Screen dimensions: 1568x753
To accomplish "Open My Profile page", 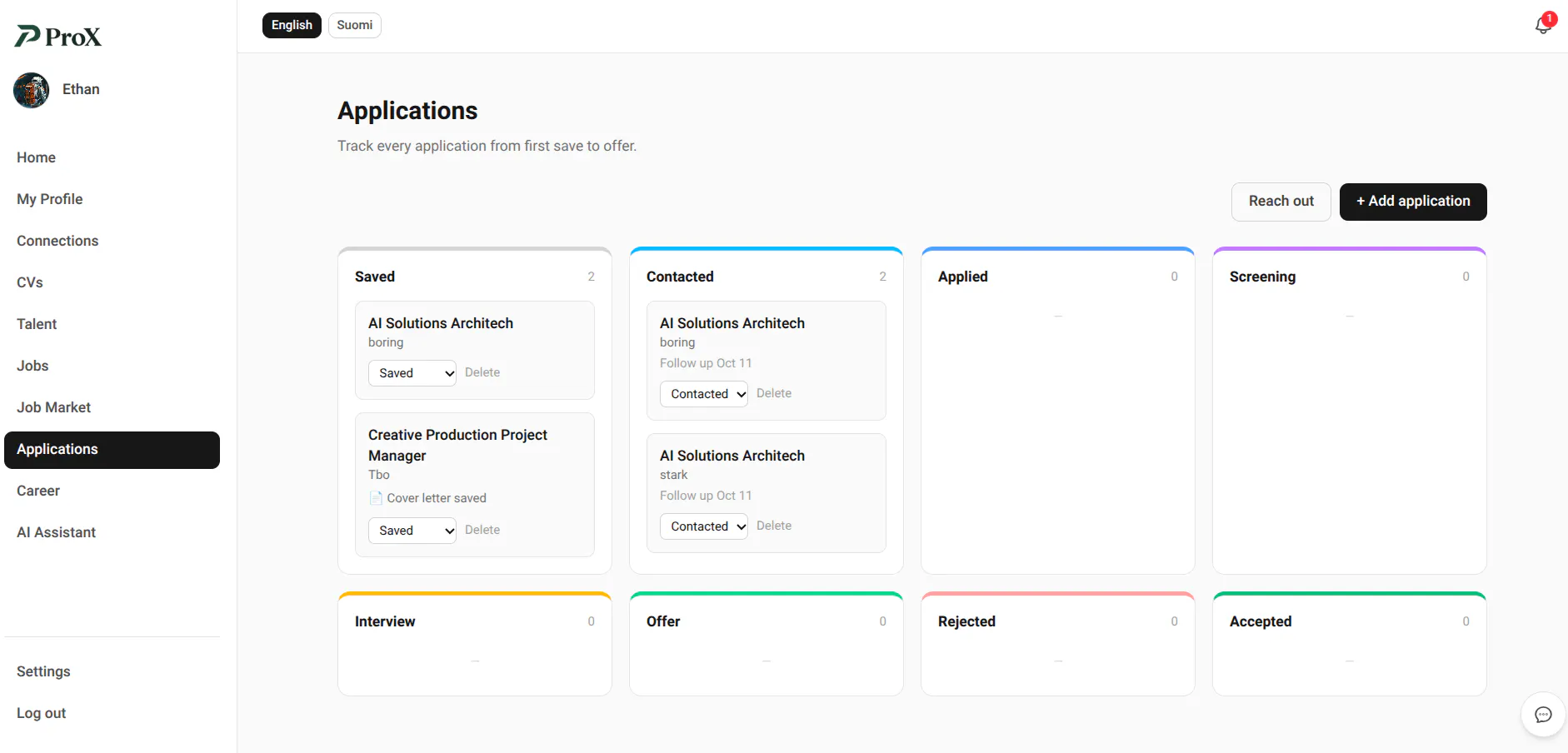I will (x=112, y=199).
